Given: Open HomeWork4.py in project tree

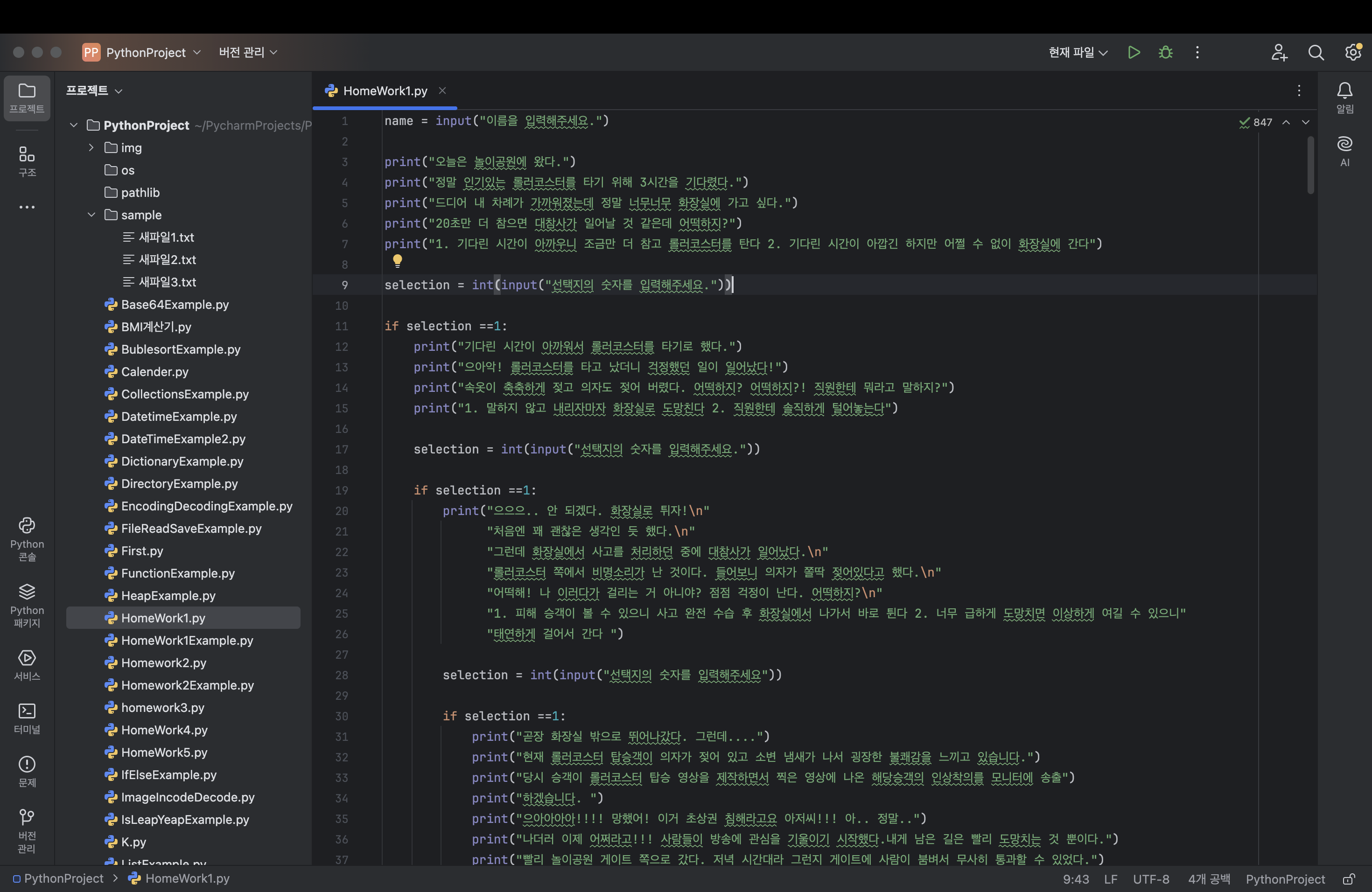Looking at the screenshot, I should point(164,730).
